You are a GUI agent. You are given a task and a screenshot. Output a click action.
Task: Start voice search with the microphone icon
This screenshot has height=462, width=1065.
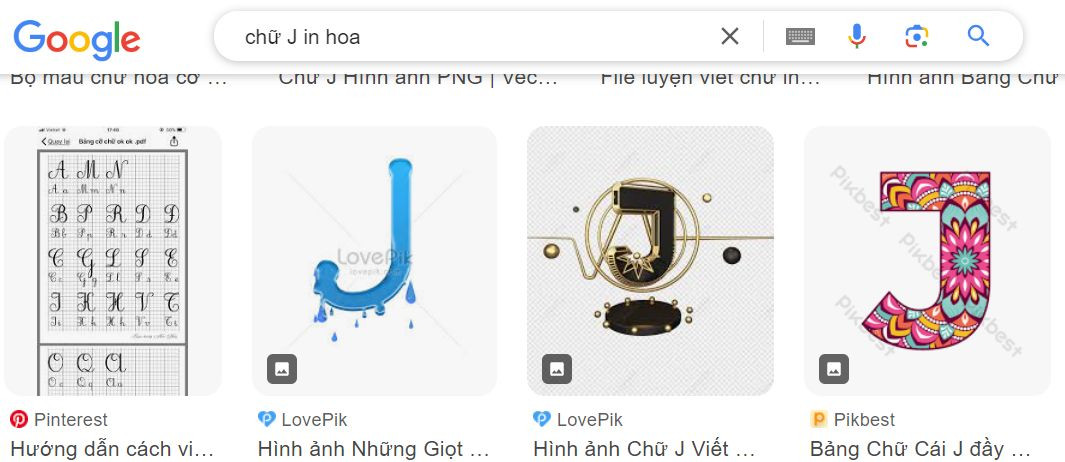click(x=857, y=36)
